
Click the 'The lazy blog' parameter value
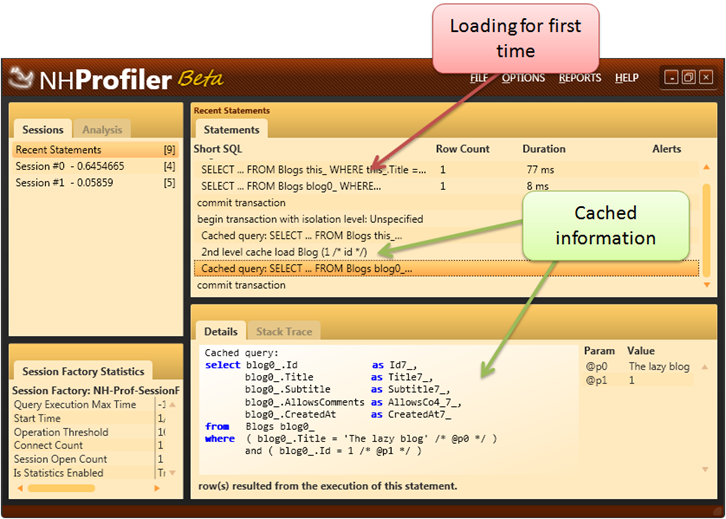pyautogui.click(x=659, y=367)
